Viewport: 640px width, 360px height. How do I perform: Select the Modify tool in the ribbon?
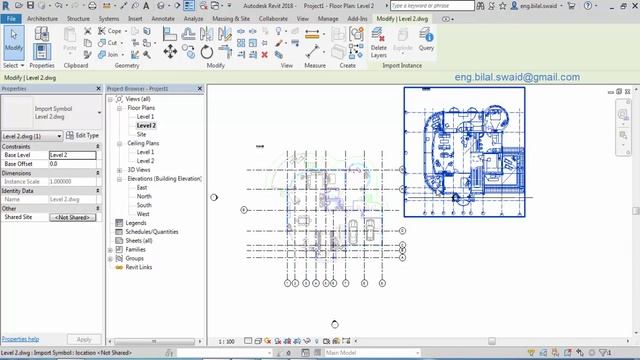pyautogui.click(x=14, y=42)
